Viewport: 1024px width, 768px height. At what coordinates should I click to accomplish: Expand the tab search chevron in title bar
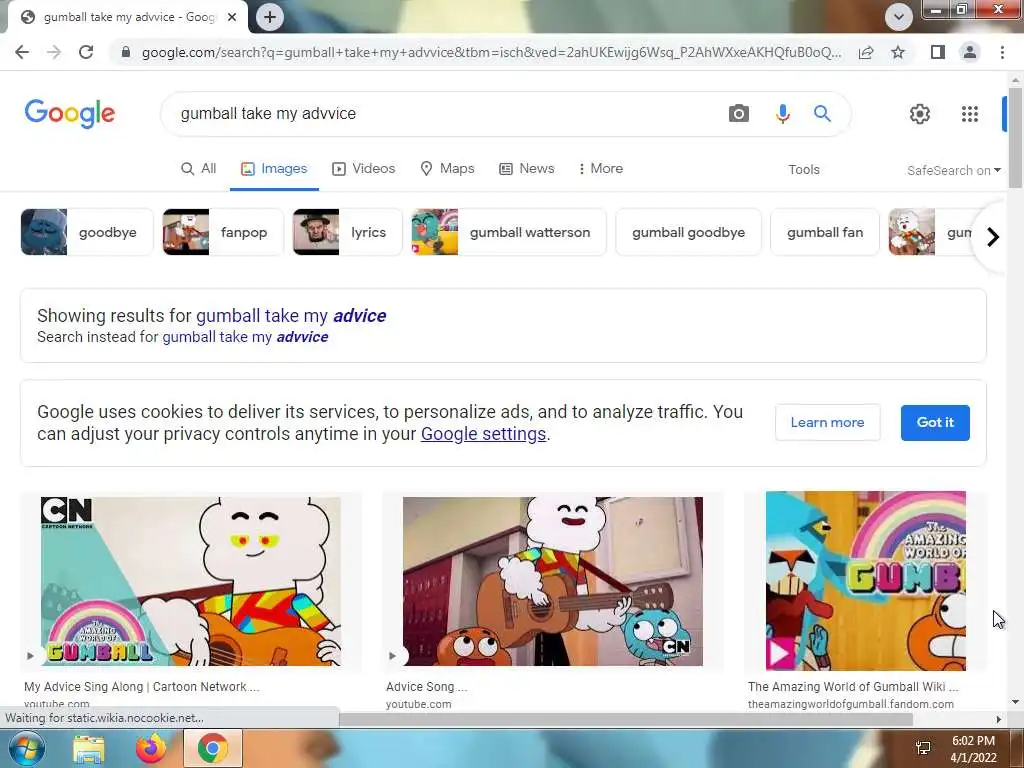899,17
